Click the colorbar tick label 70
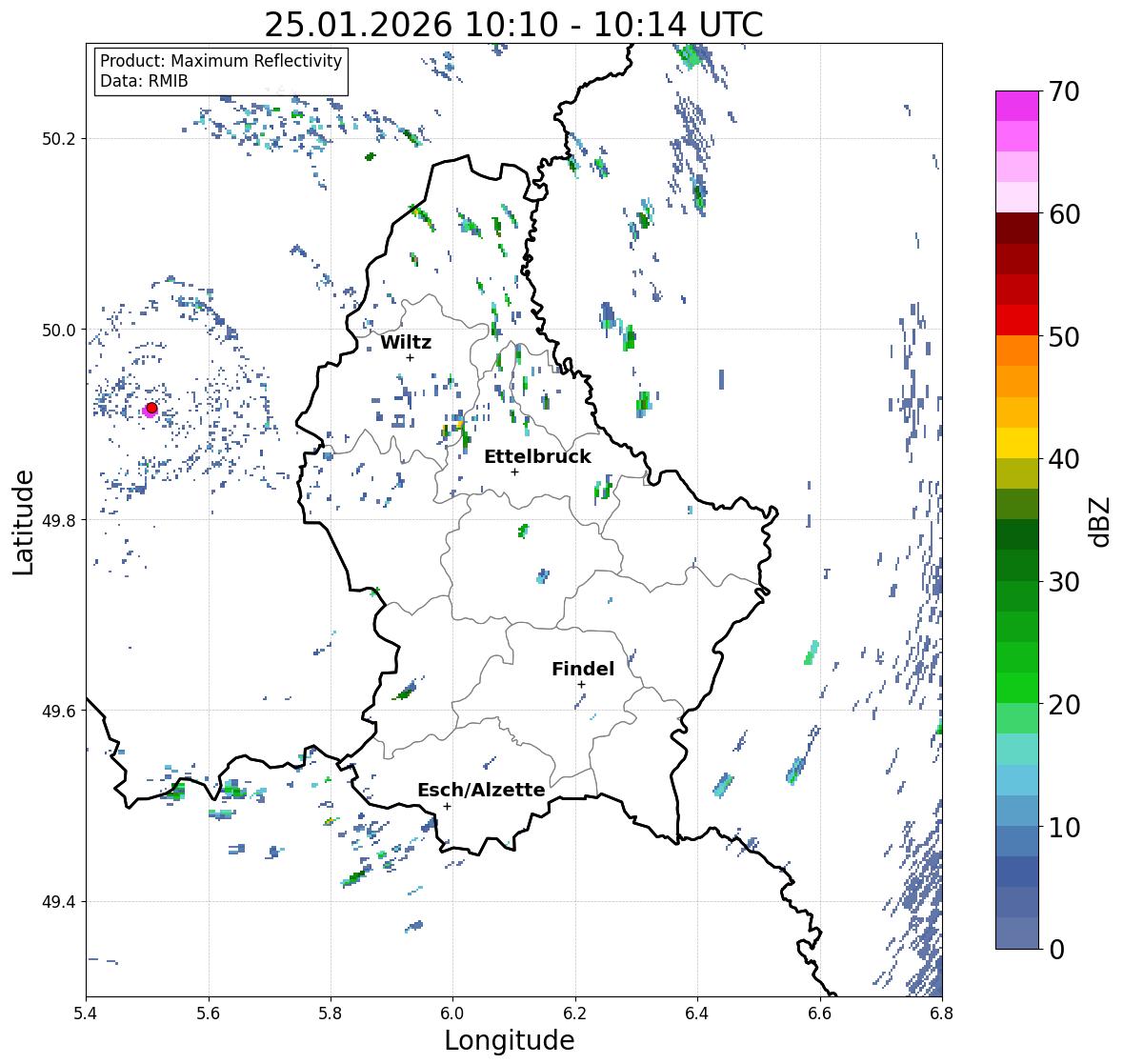Image resolution: width=1123 pixels, height=1064 pixels. pos(1064,91)
